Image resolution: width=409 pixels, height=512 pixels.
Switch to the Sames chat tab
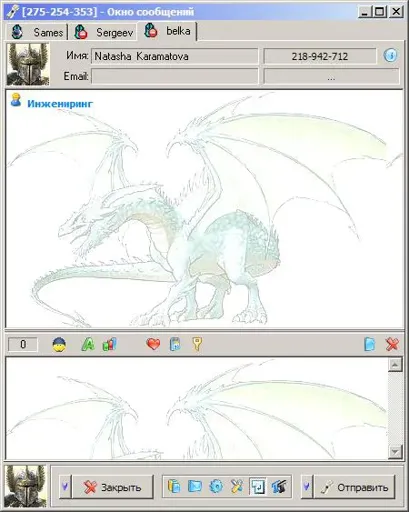coord(37,32)
